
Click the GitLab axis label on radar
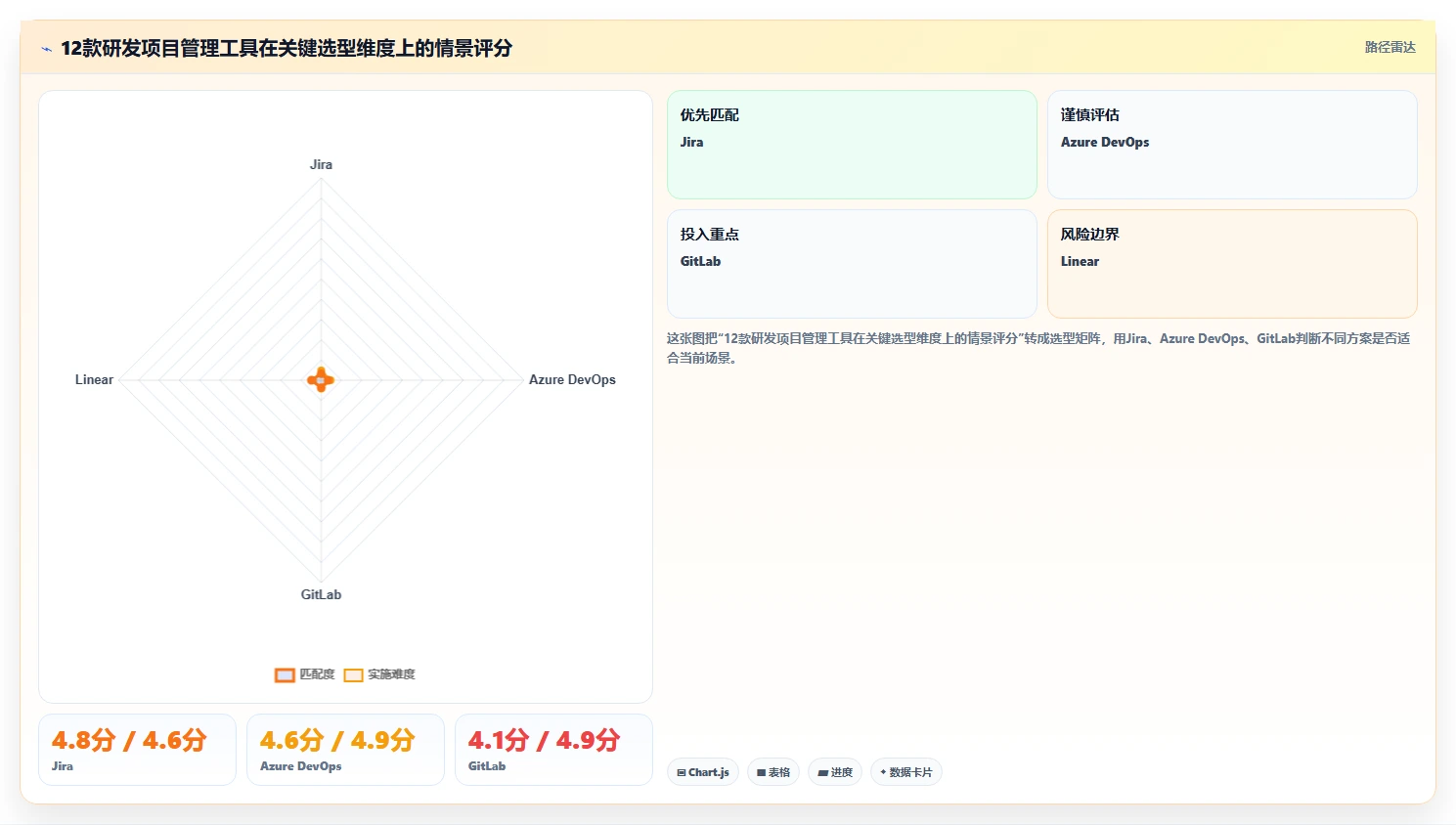point(321,594)
